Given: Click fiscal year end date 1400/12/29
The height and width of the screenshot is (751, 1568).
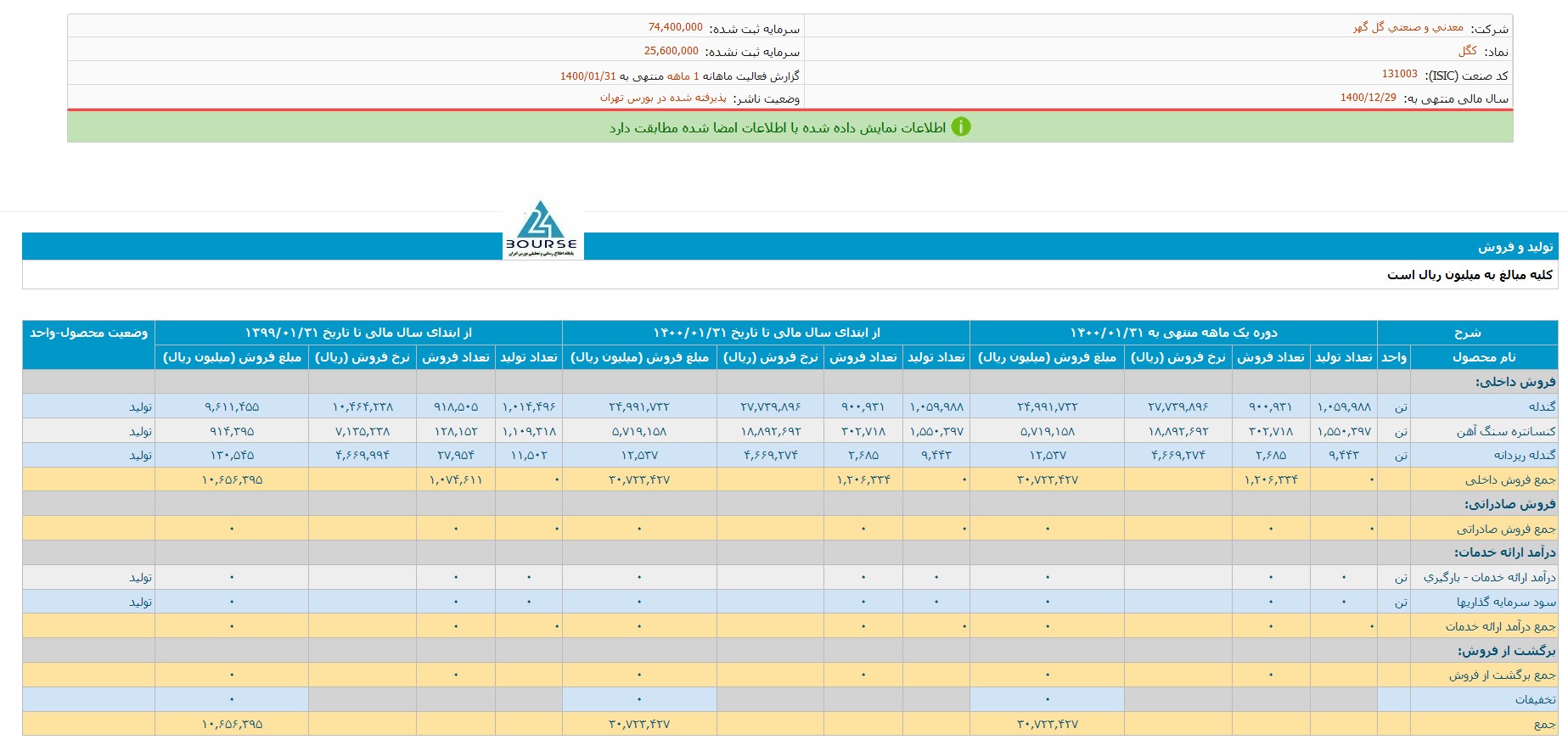Looking at the screenshot, I should pos(1368,98).
